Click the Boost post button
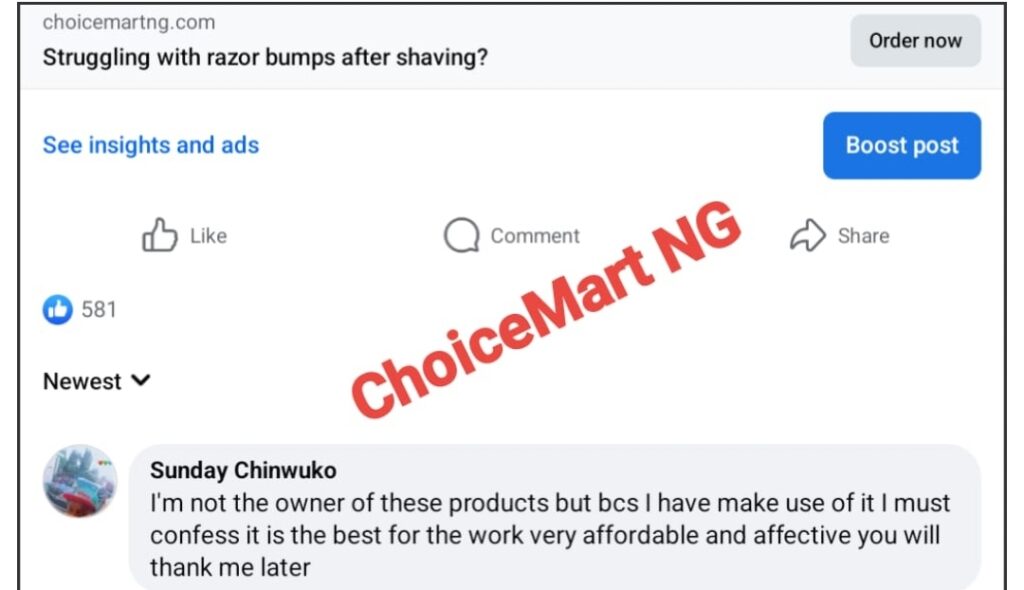 point(902,145)
